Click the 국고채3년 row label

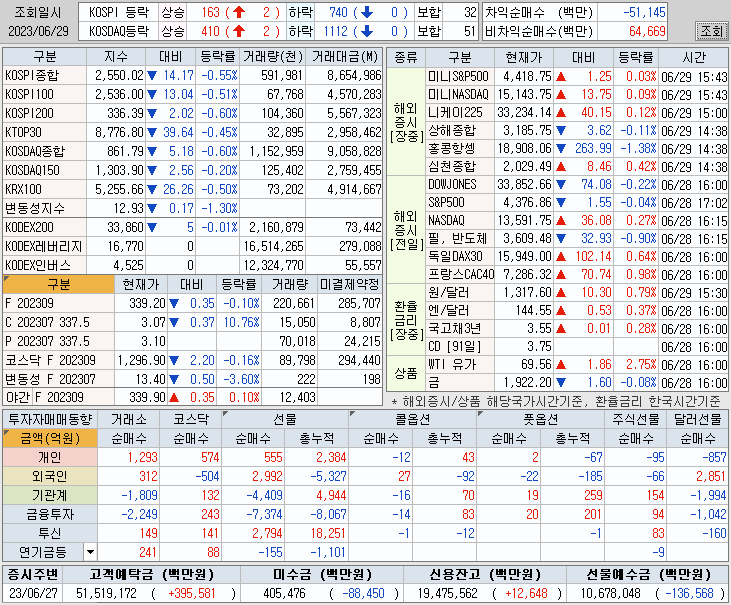coord(460,329)
